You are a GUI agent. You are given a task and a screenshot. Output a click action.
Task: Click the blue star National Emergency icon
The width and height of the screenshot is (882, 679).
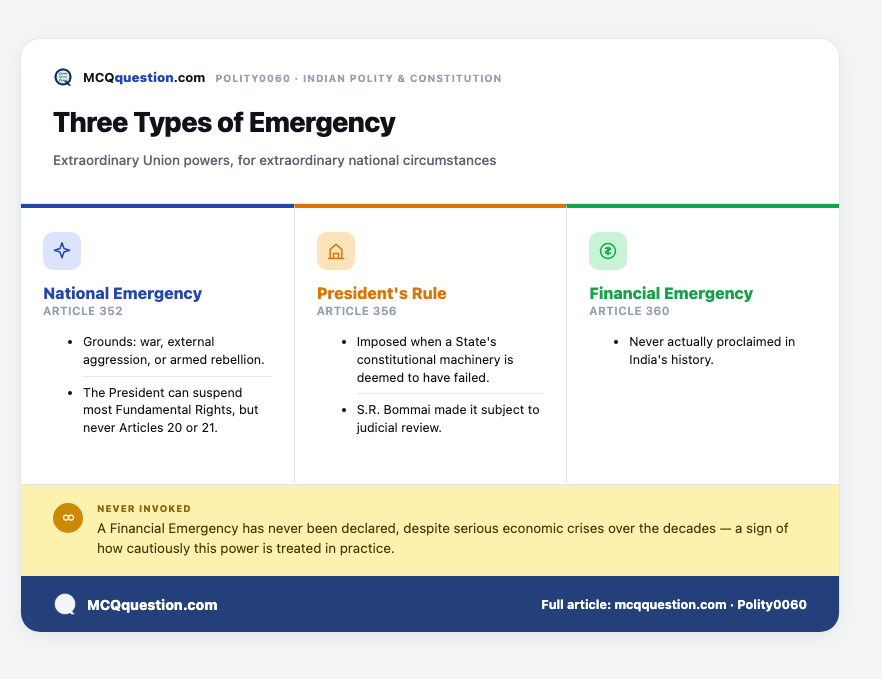pyautogui.click(x=62, y=251)
